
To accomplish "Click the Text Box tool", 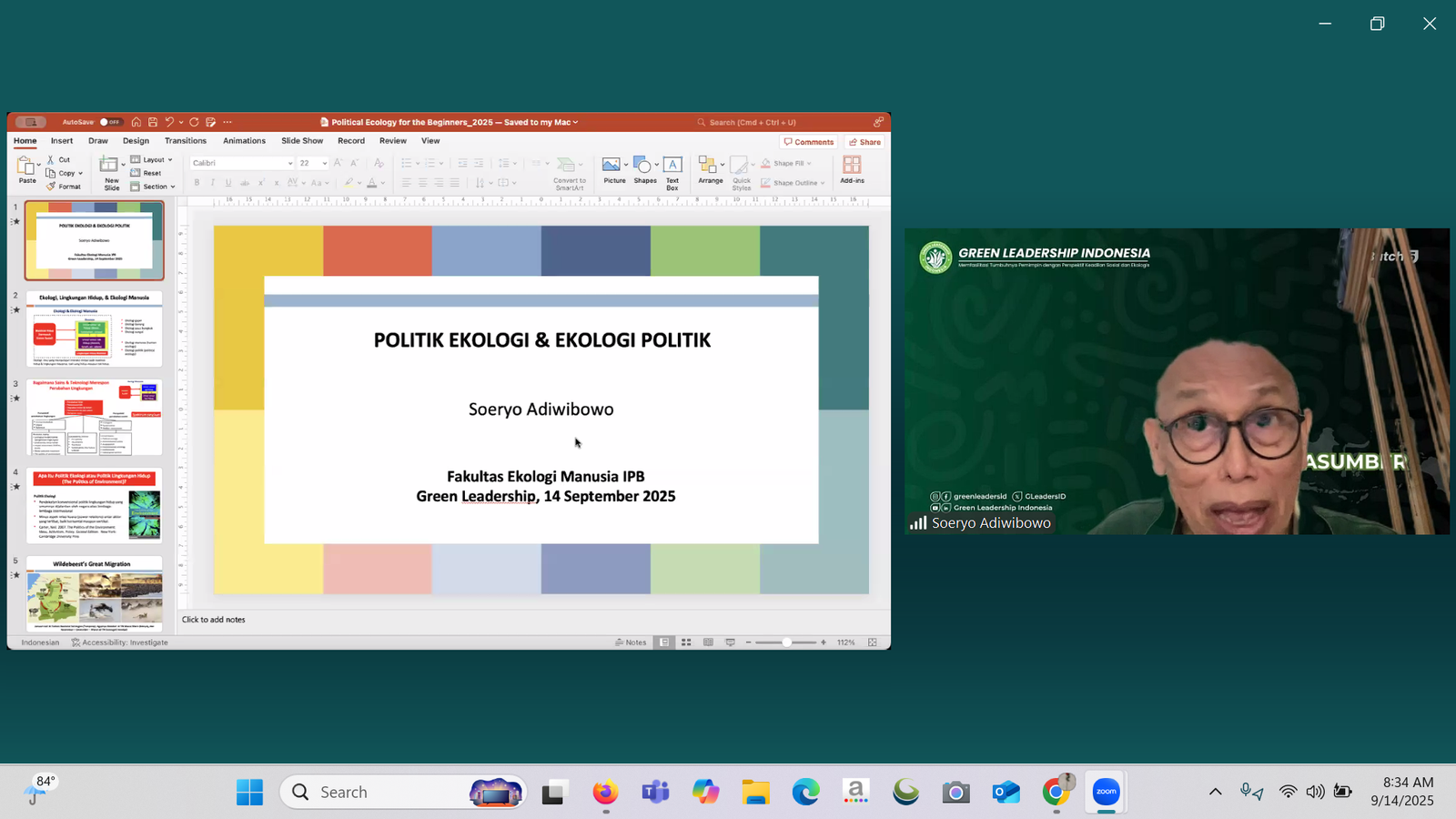I will click(x=672, y=166).
